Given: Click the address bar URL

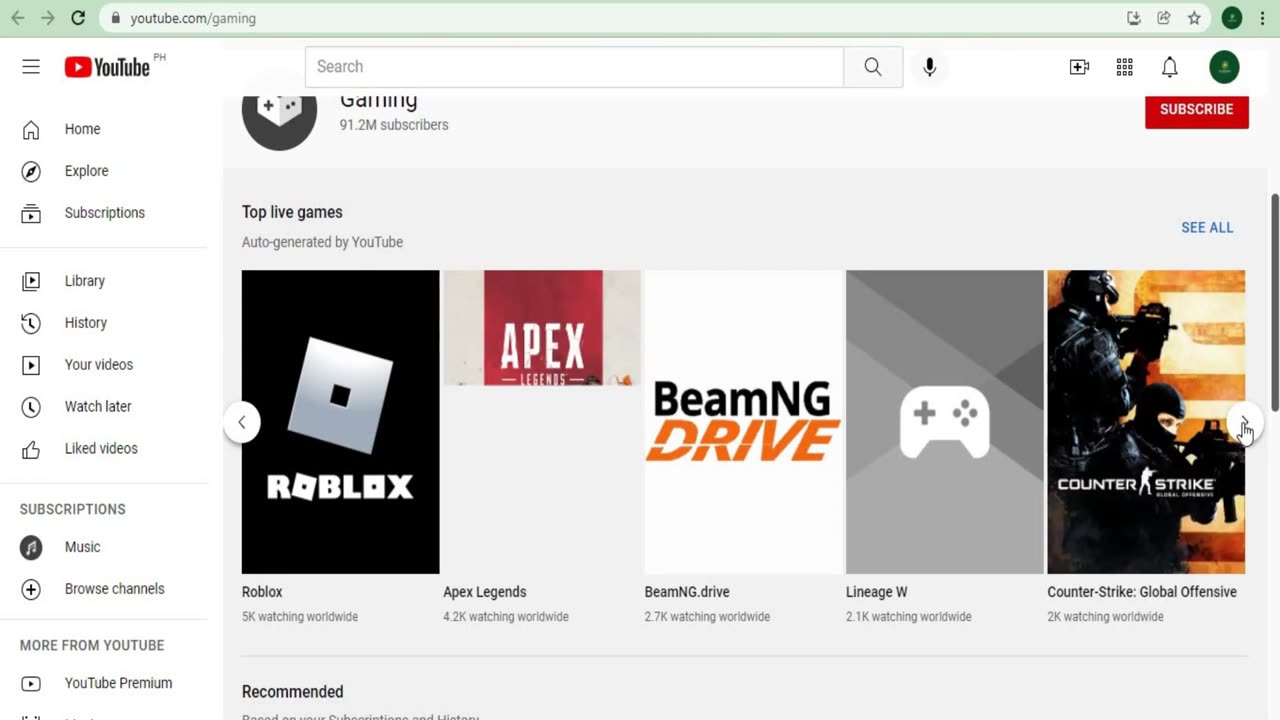Looking at the screenshot, I should pos(193,18).
